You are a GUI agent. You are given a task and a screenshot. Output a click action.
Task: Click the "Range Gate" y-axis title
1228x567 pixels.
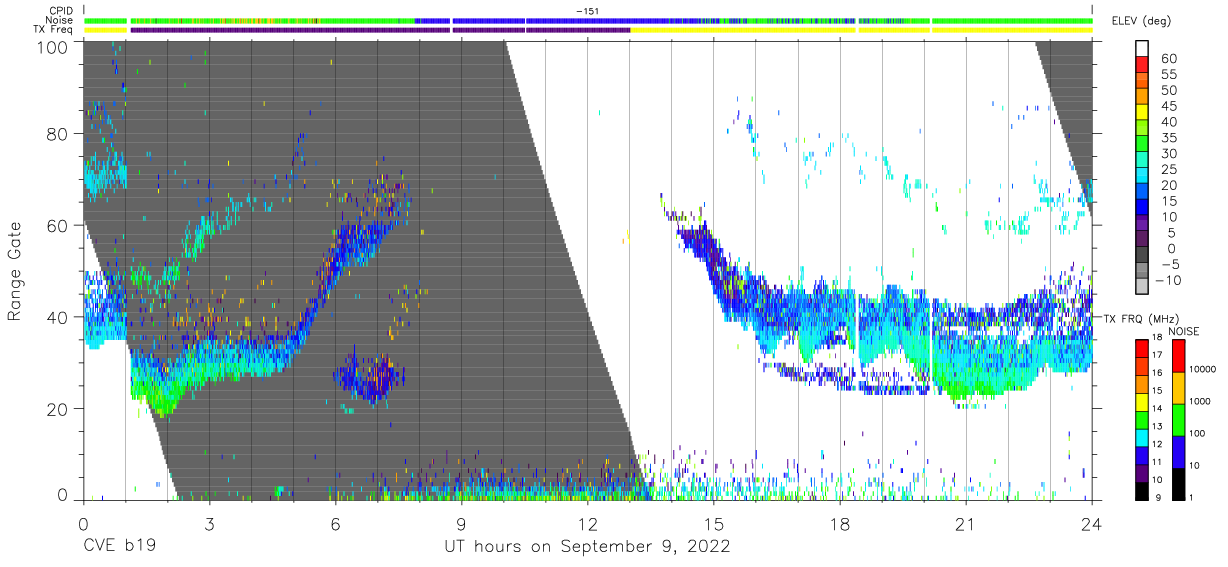pyautogui.click(x=16, y=271)
